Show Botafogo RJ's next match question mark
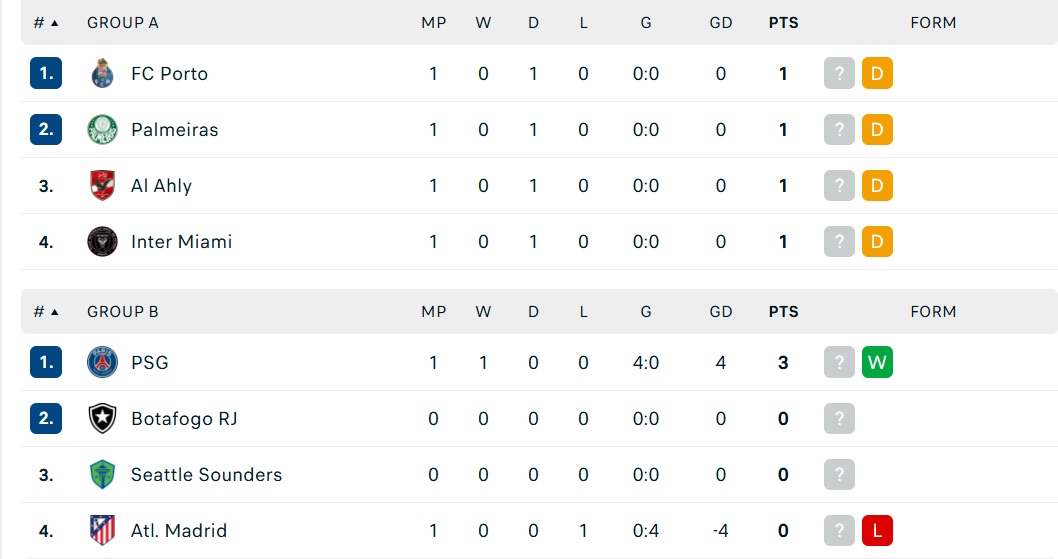 [839, 419]
